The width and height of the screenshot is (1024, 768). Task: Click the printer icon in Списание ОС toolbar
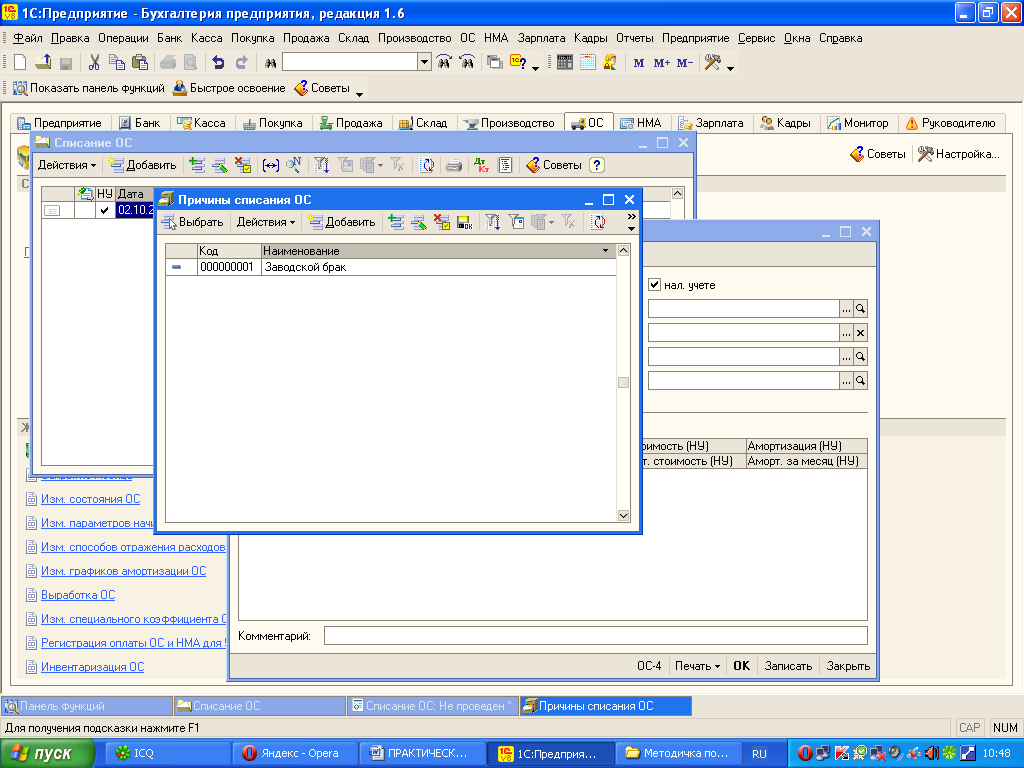click(454, 165)
